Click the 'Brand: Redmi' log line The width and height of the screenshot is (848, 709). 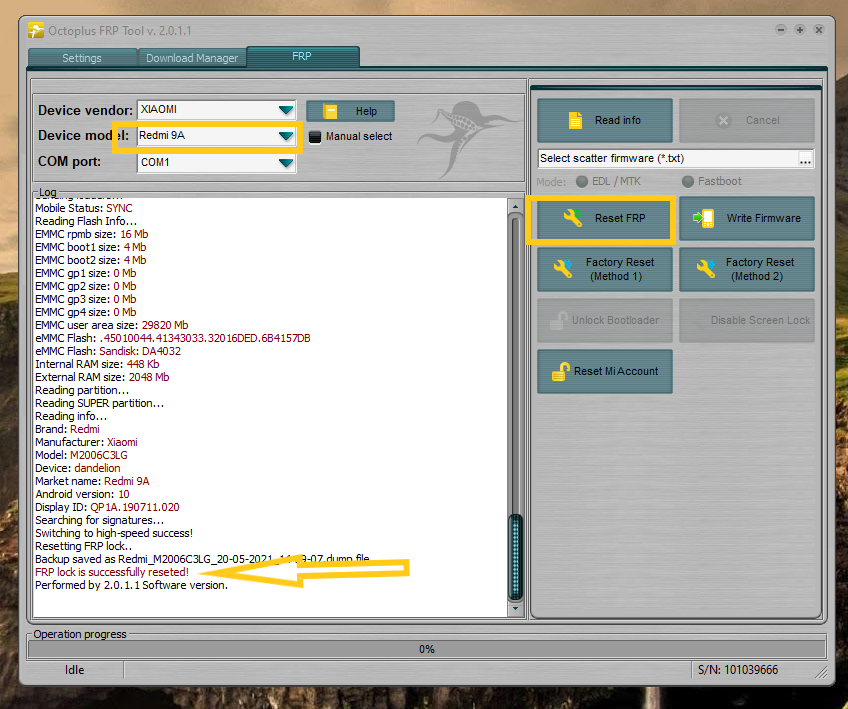68,429
